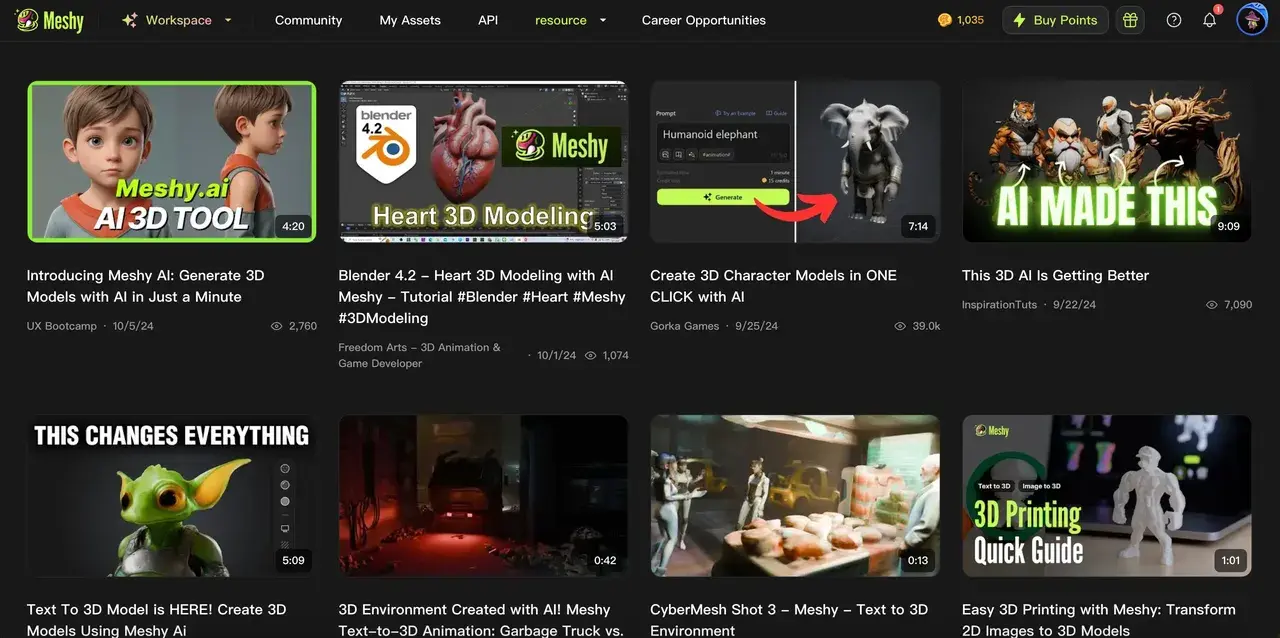The width and height of the screenshot is (1280, 638).
Task: Open the Career Opportunities link
Action: click(x=703, y=19)
